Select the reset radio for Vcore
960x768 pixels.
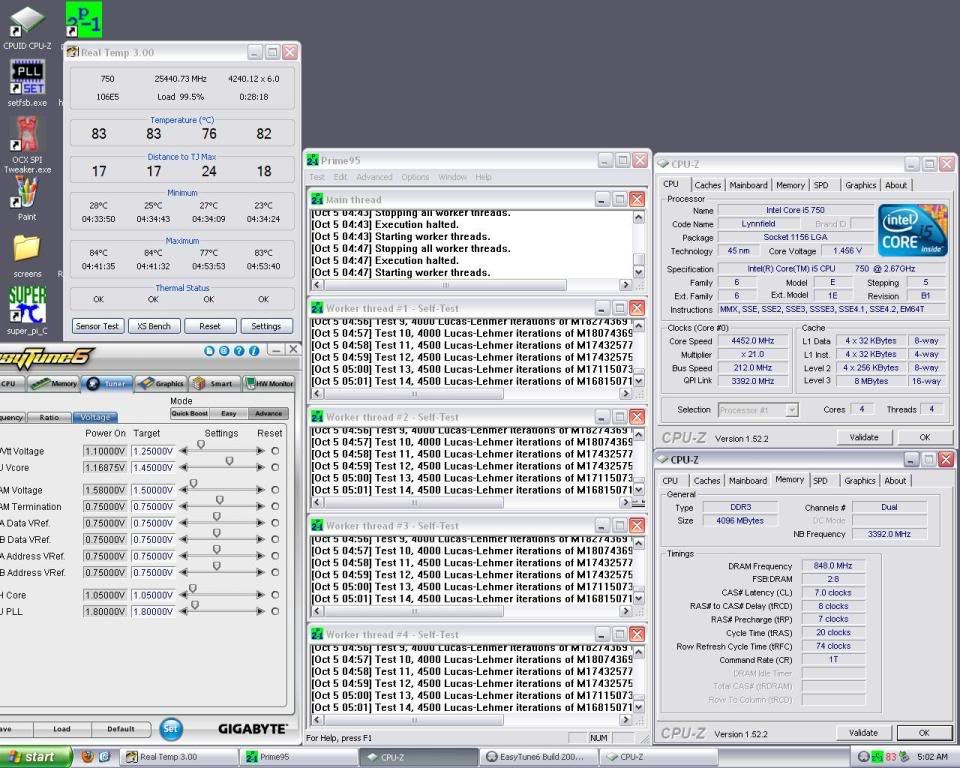coord(275,467)
